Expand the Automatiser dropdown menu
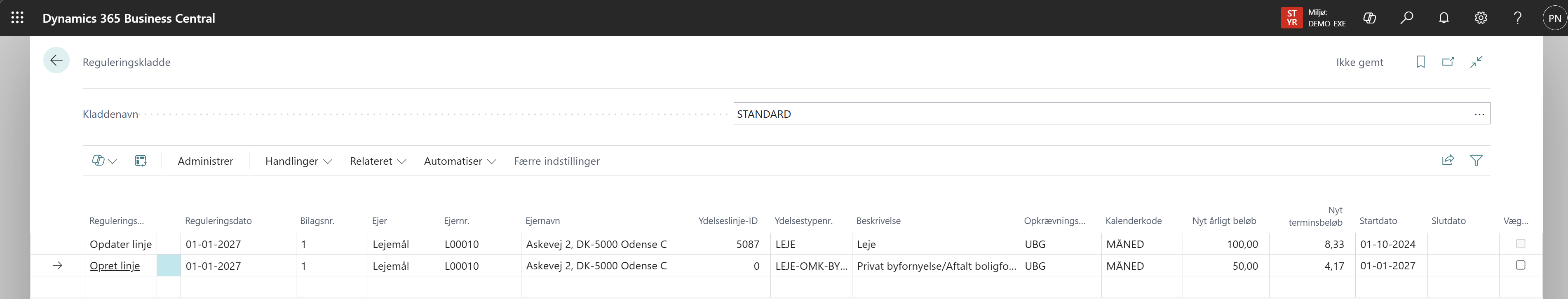 pos(460,161)
